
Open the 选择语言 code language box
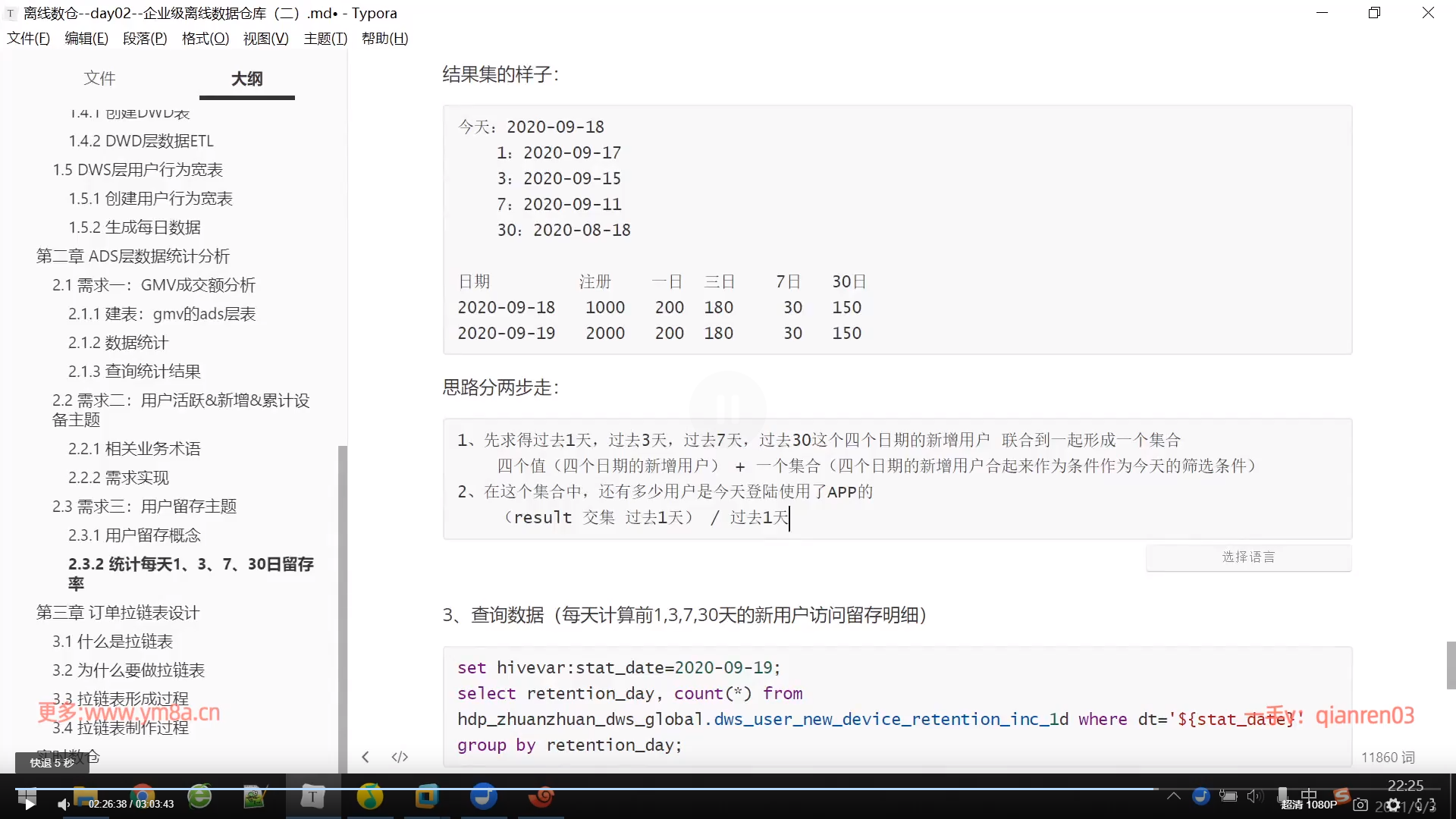(x=1248, y=557)
